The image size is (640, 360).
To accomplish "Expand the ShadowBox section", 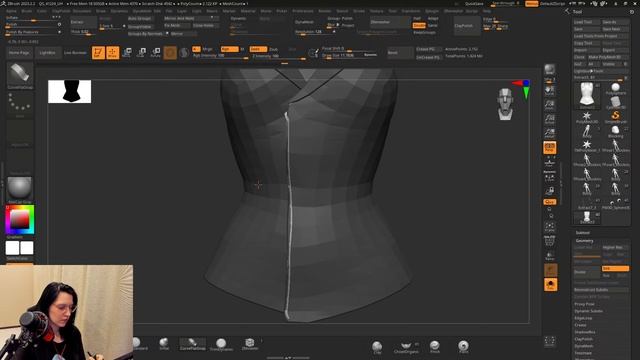I will (x=585, y=332).
